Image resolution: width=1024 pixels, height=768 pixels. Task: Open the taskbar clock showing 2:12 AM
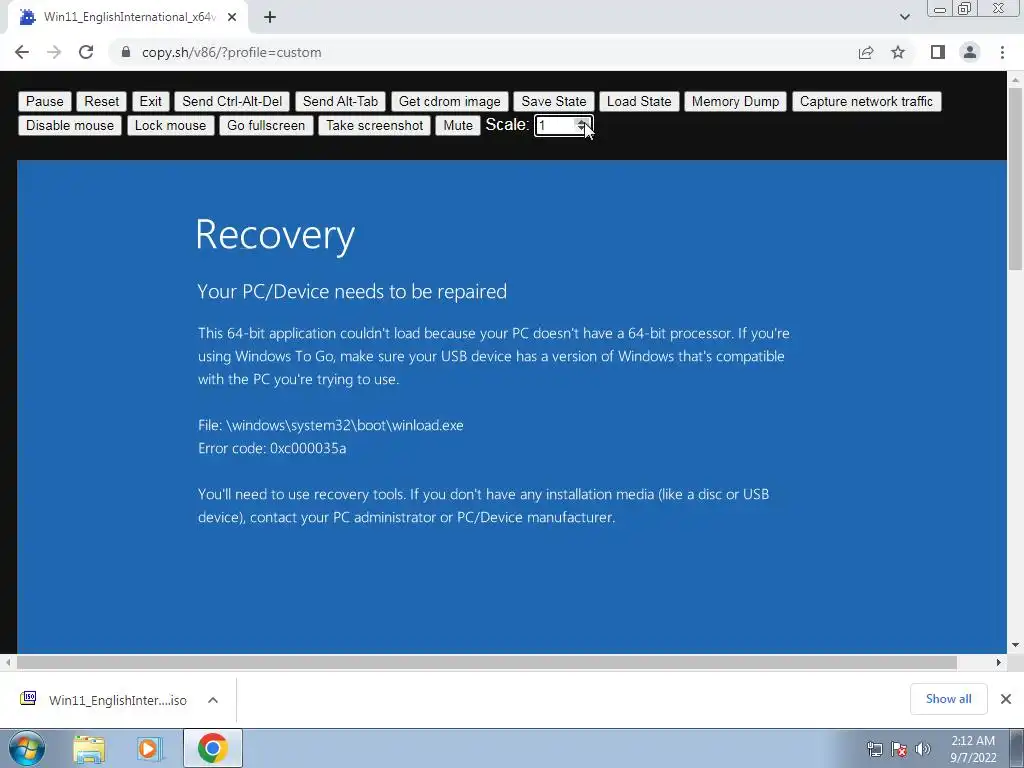973,749
